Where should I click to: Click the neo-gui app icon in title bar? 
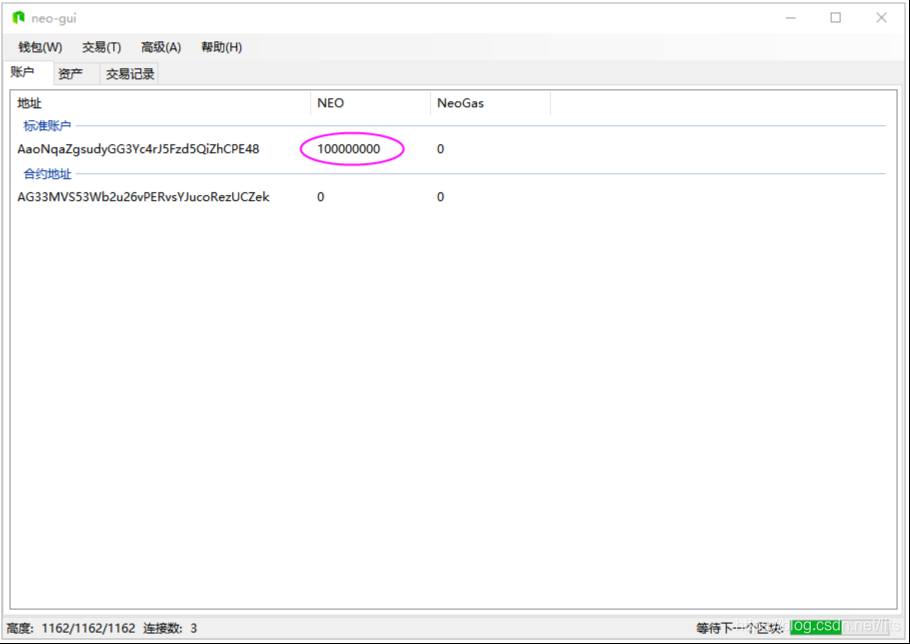pos(19,18)
